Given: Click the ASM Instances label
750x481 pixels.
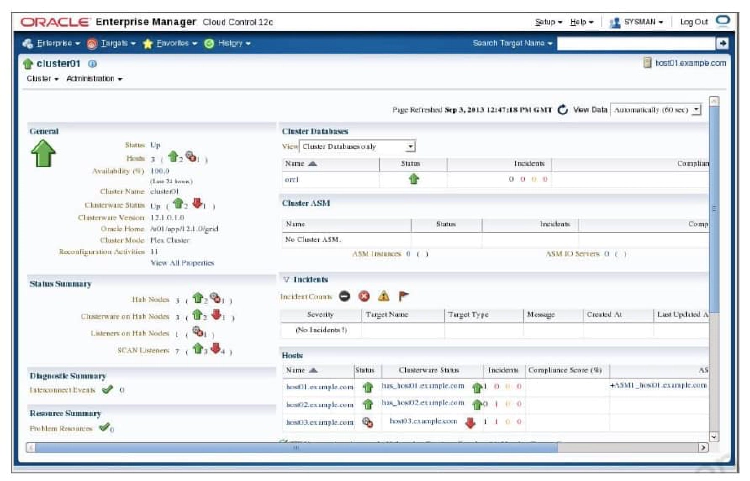Looking at the screenshot, I should point(376,254).
